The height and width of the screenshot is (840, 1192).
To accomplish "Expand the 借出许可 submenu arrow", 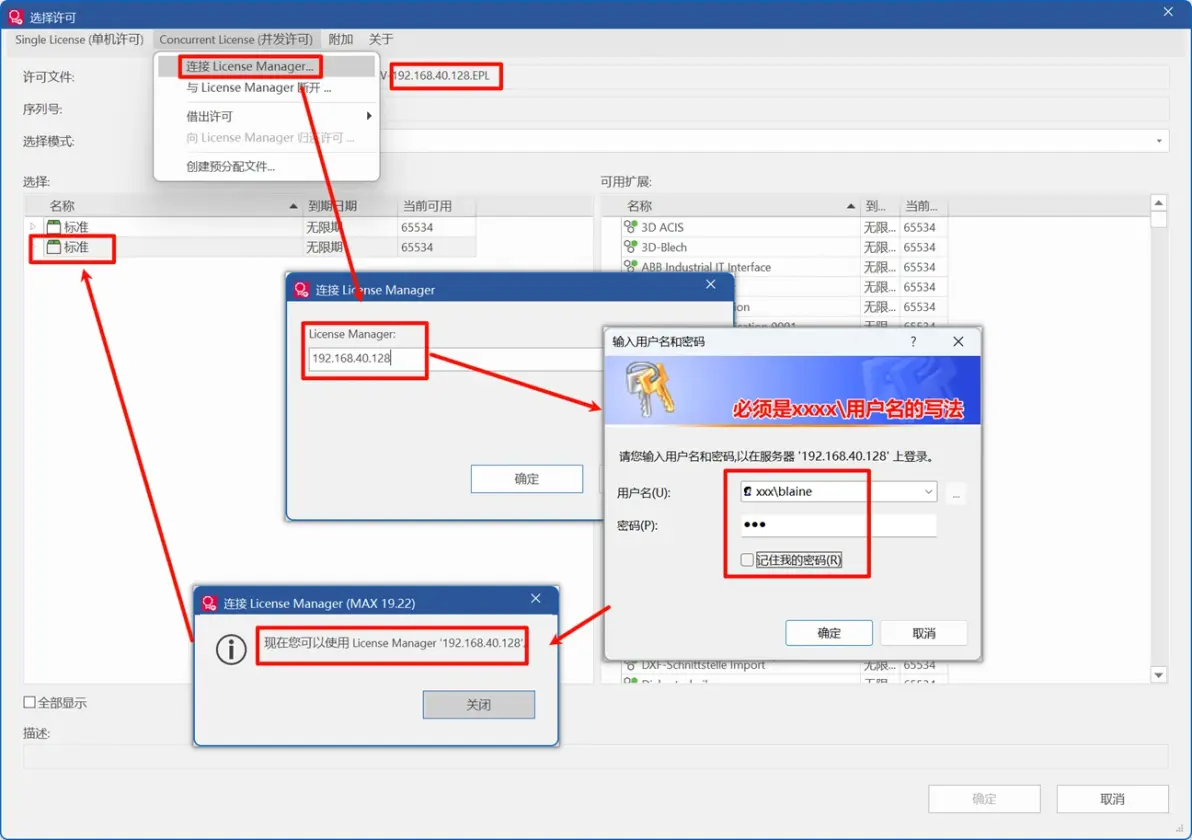I will pyautogui.click(x=369, y=116).
